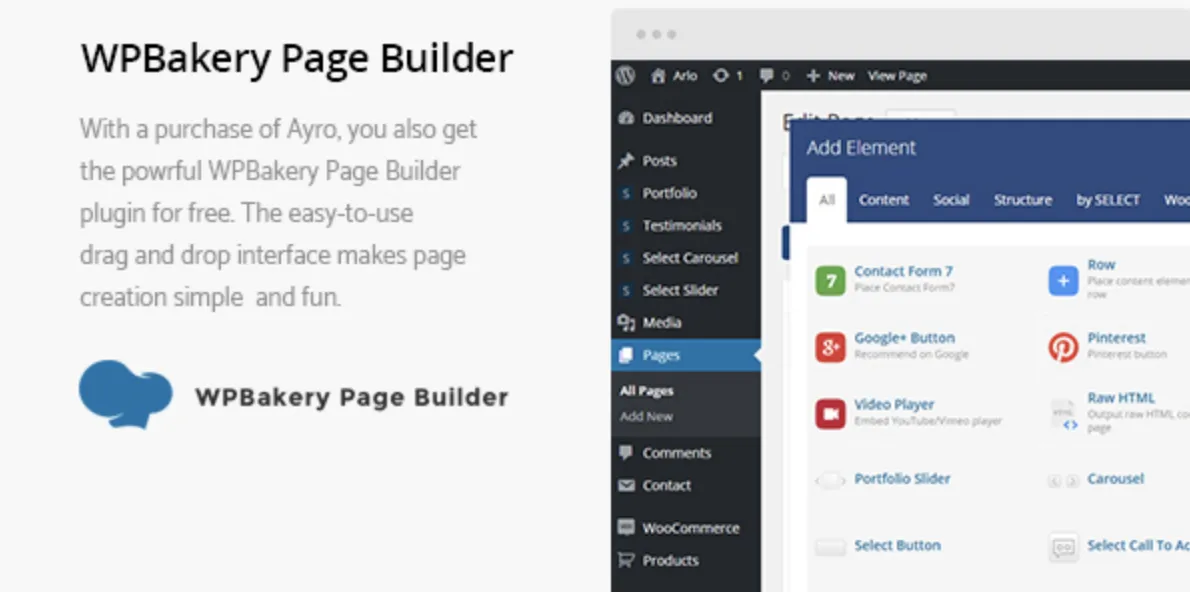Click Add New under Pages
1190x592 pixels.
(646, 416)
